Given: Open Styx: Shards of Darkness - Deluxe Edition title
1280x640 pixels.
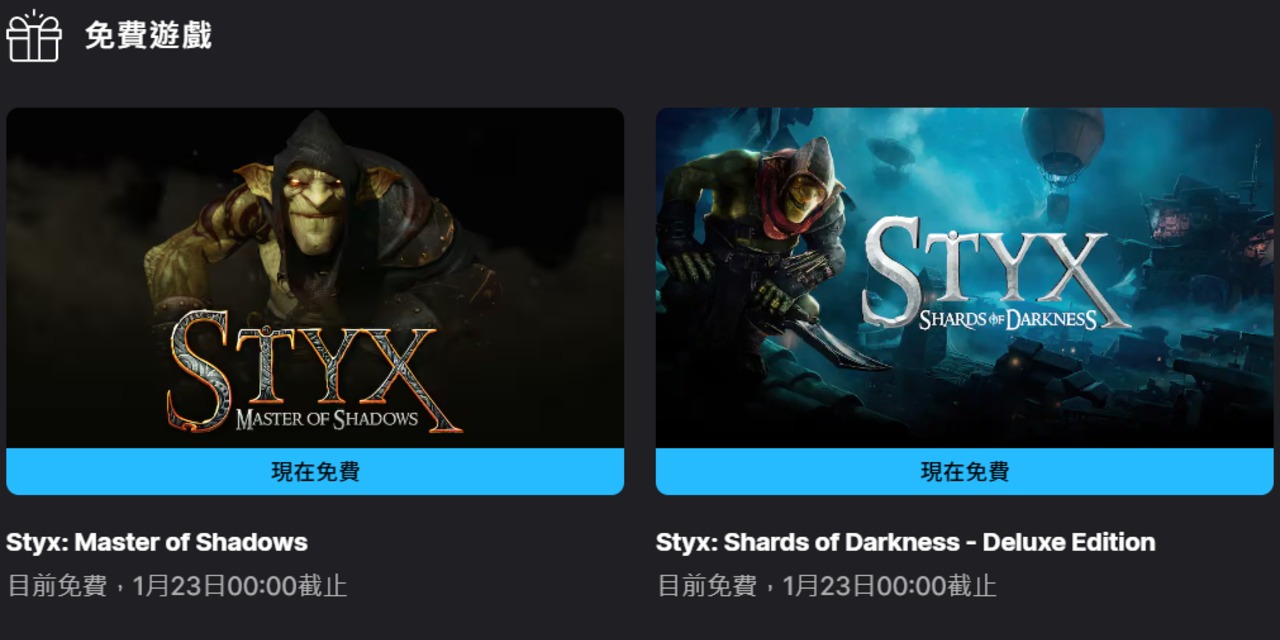Looking at the screenshot, I should point(906,543).
